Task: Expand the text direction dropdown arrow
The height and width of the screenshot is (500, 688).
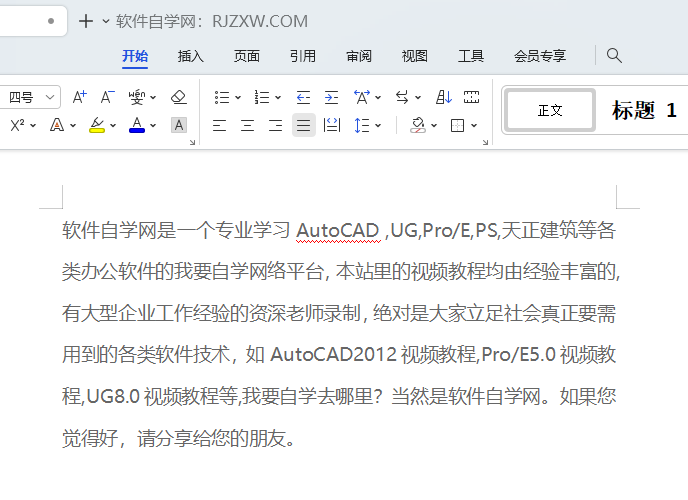Action: tap(418, 97)
